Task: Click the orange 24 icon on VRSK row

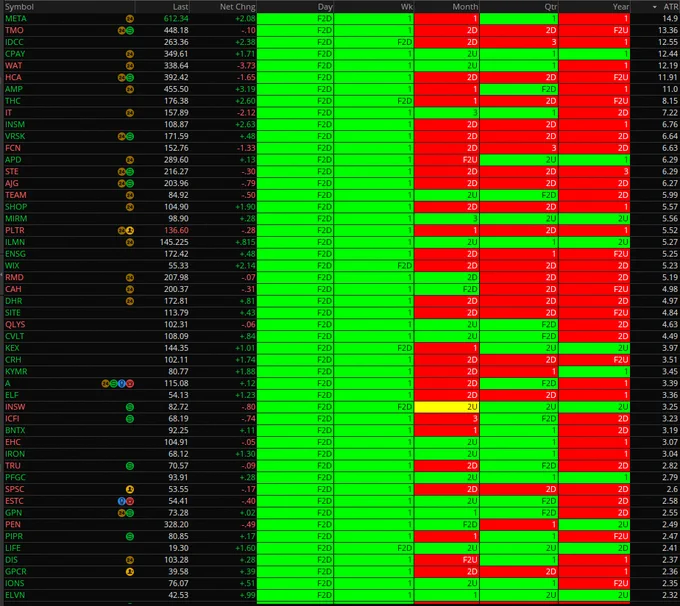Action: click(122, 136)
